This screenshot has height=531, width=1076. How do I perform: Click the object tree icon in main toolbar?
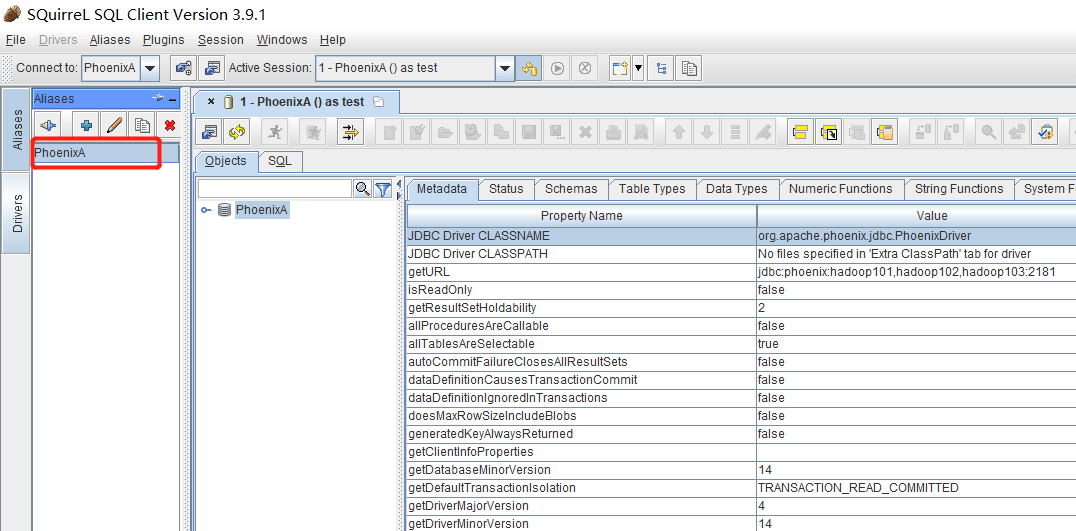tap(661, 68)
